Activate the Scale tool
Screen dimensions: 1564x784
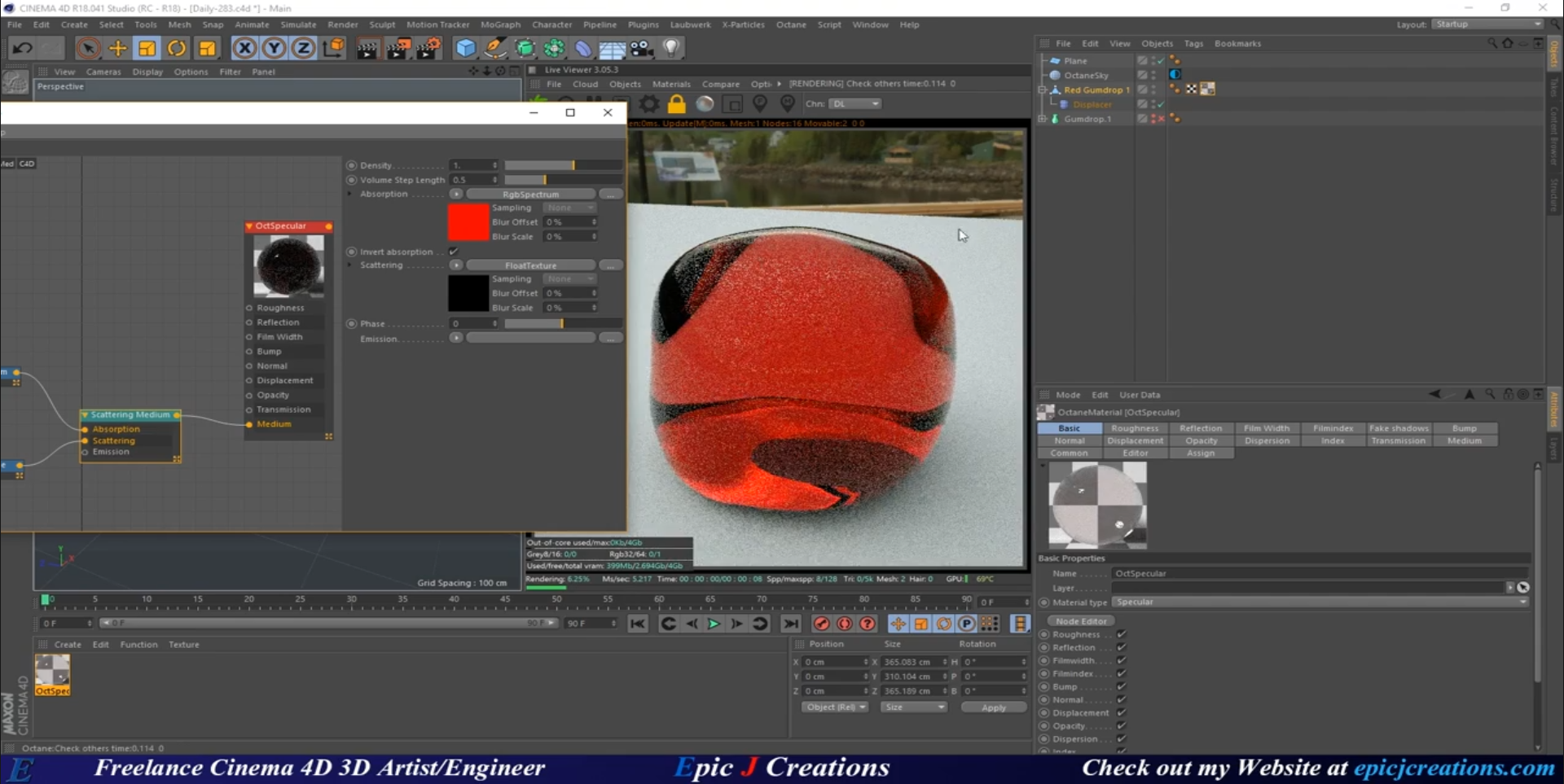147,48
